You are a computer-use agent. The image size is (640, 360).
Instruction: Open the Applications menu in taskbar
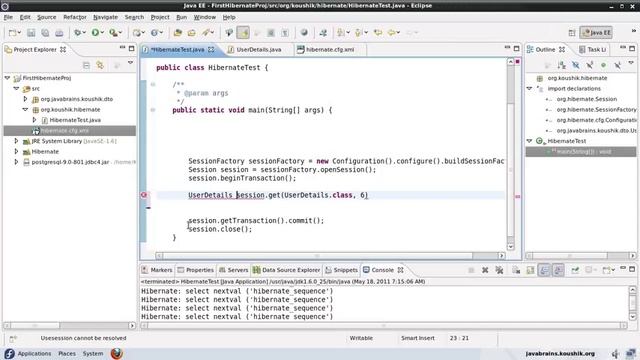click(34, 353)
